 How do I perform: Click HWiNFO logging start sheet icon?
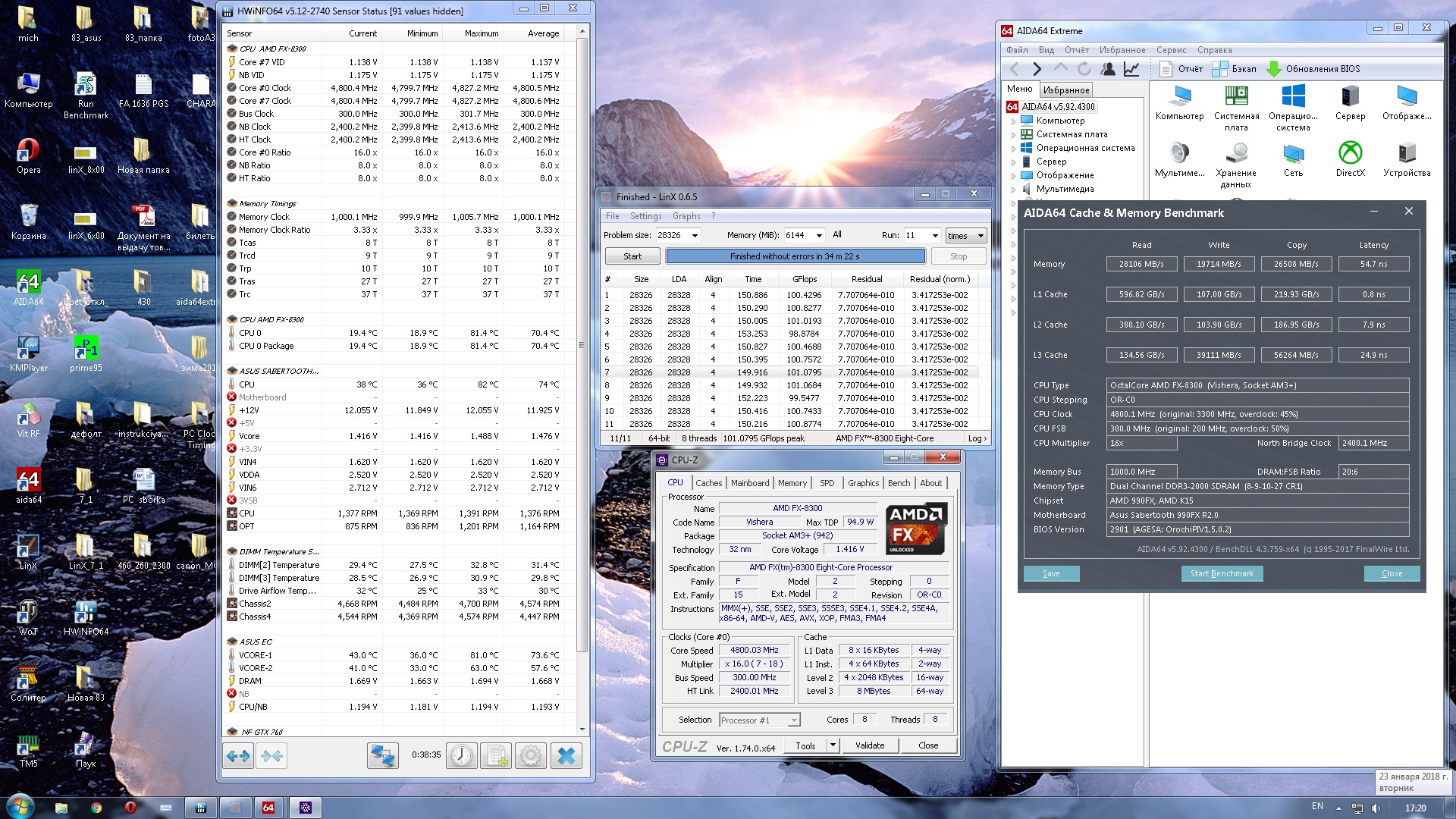click(x=497, y=755)
